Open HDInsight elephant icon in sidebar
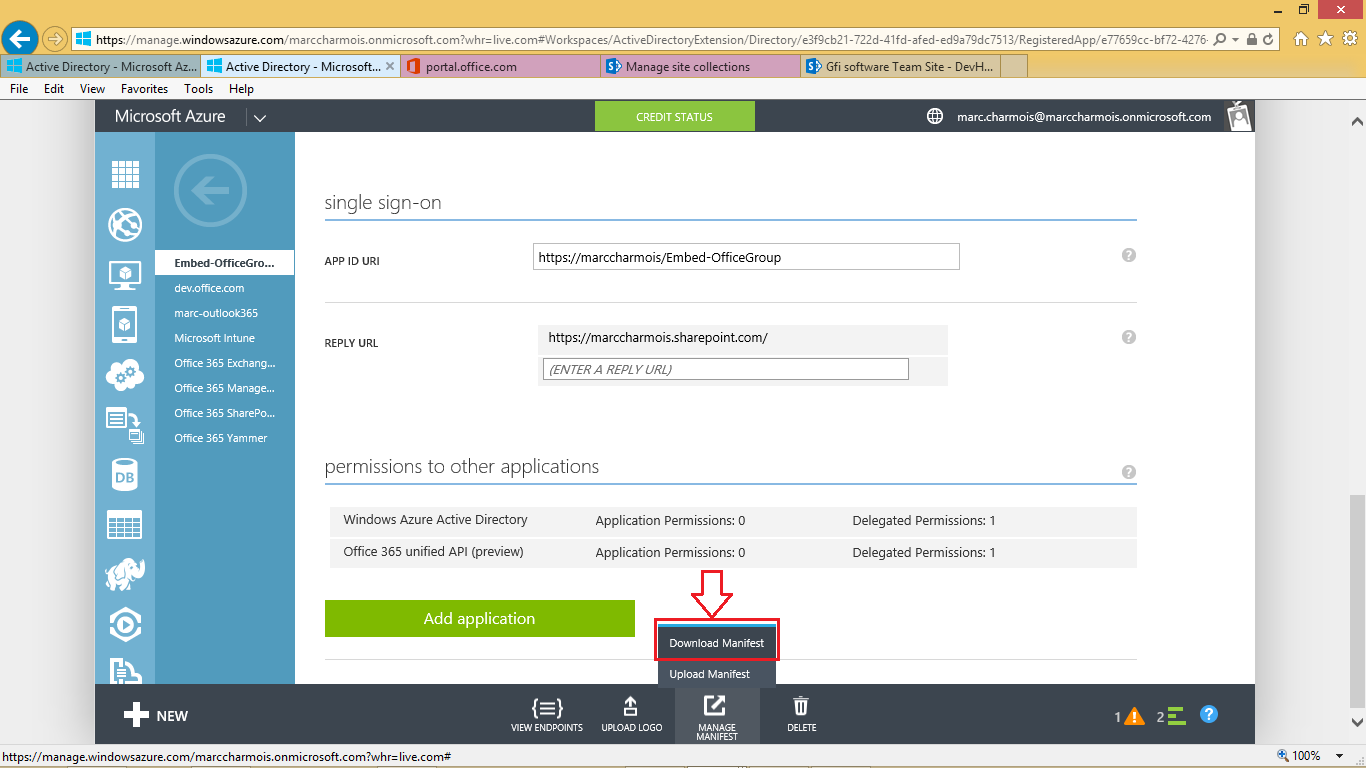Viewport: 1366px width, 768px height. point(125,574)
